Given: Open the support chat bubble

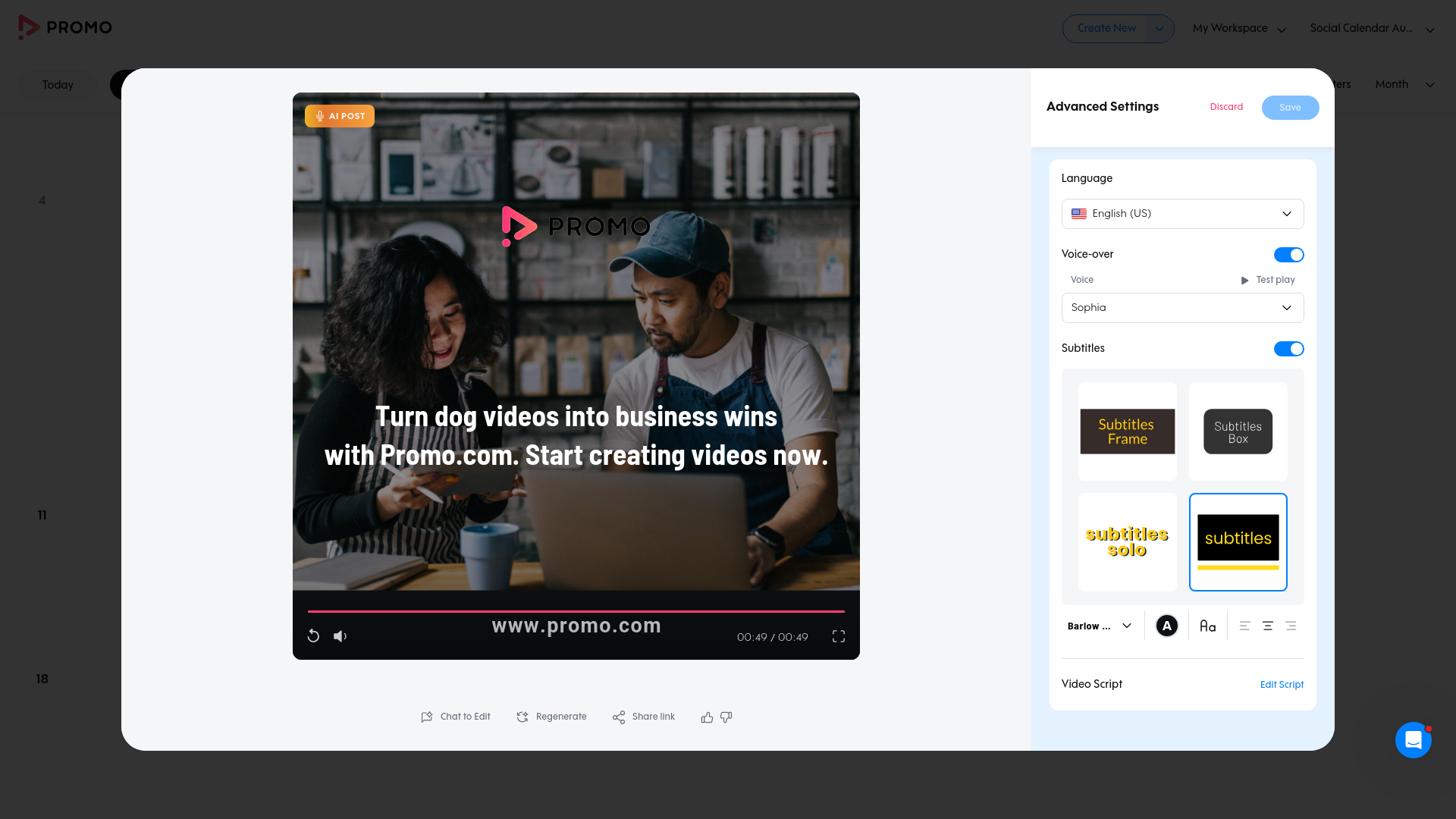Looking at the screenshot, I should tap(1414, 739).
